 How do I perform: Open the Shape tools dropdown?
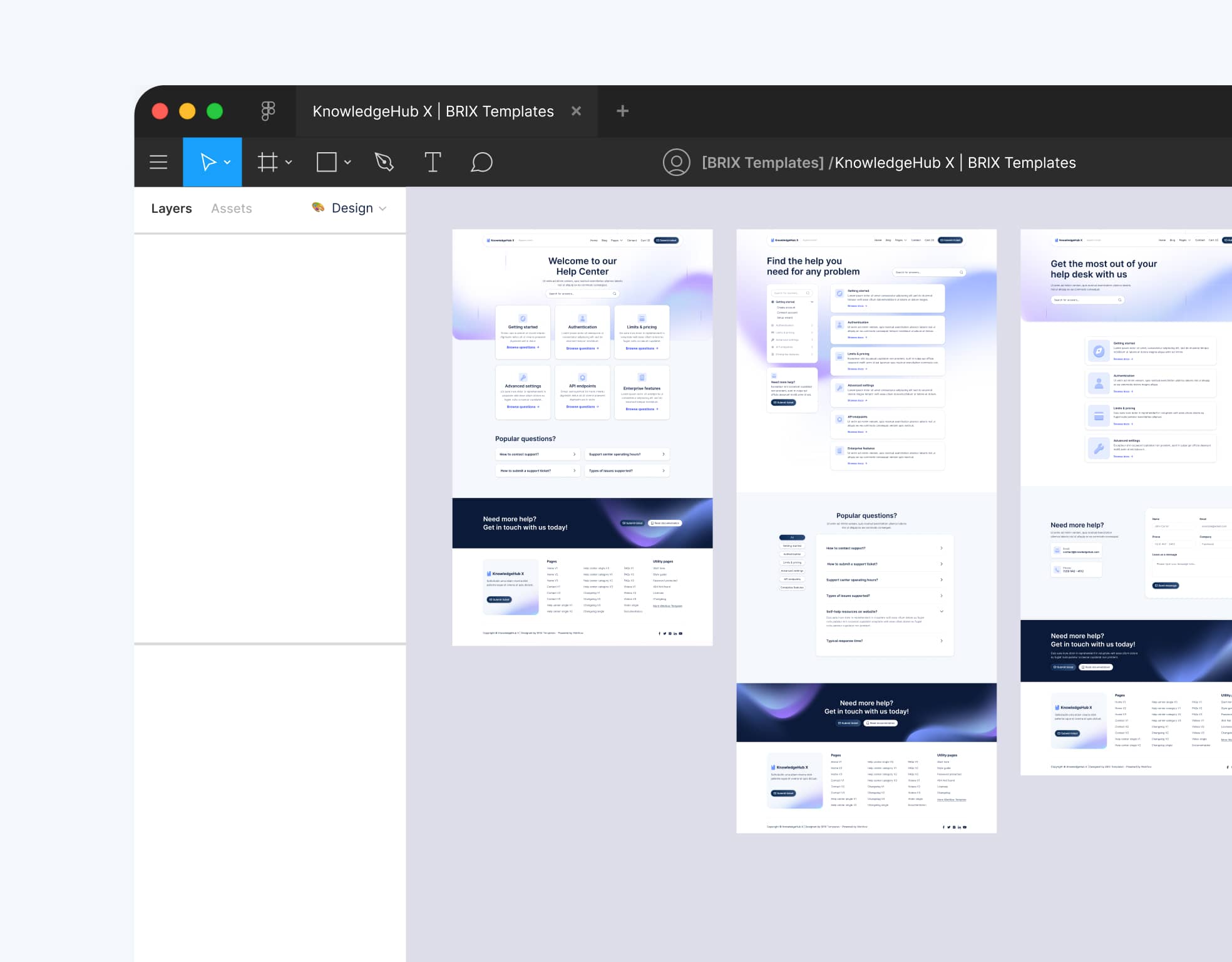347,162
